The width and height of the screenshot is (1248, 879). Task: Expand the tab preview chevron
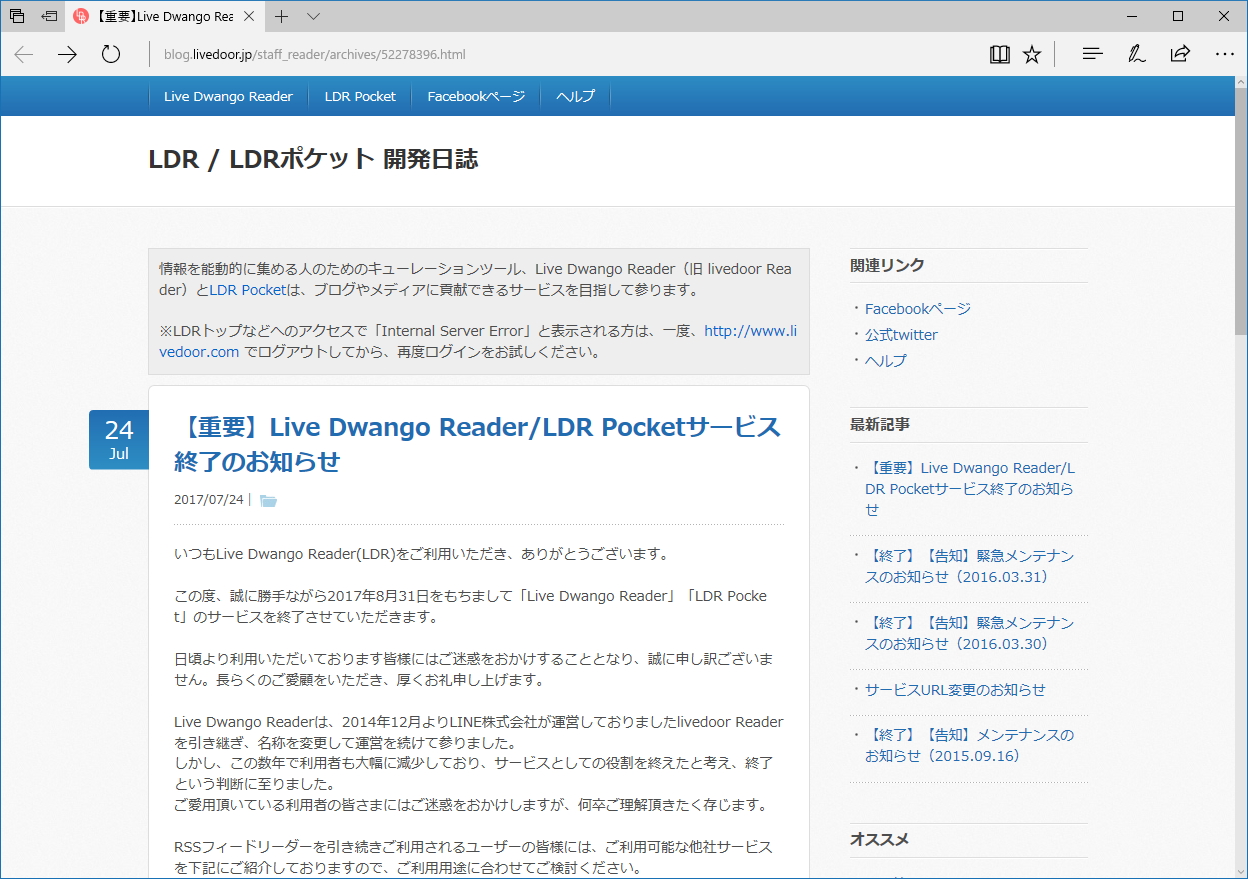tap(313, 16)
